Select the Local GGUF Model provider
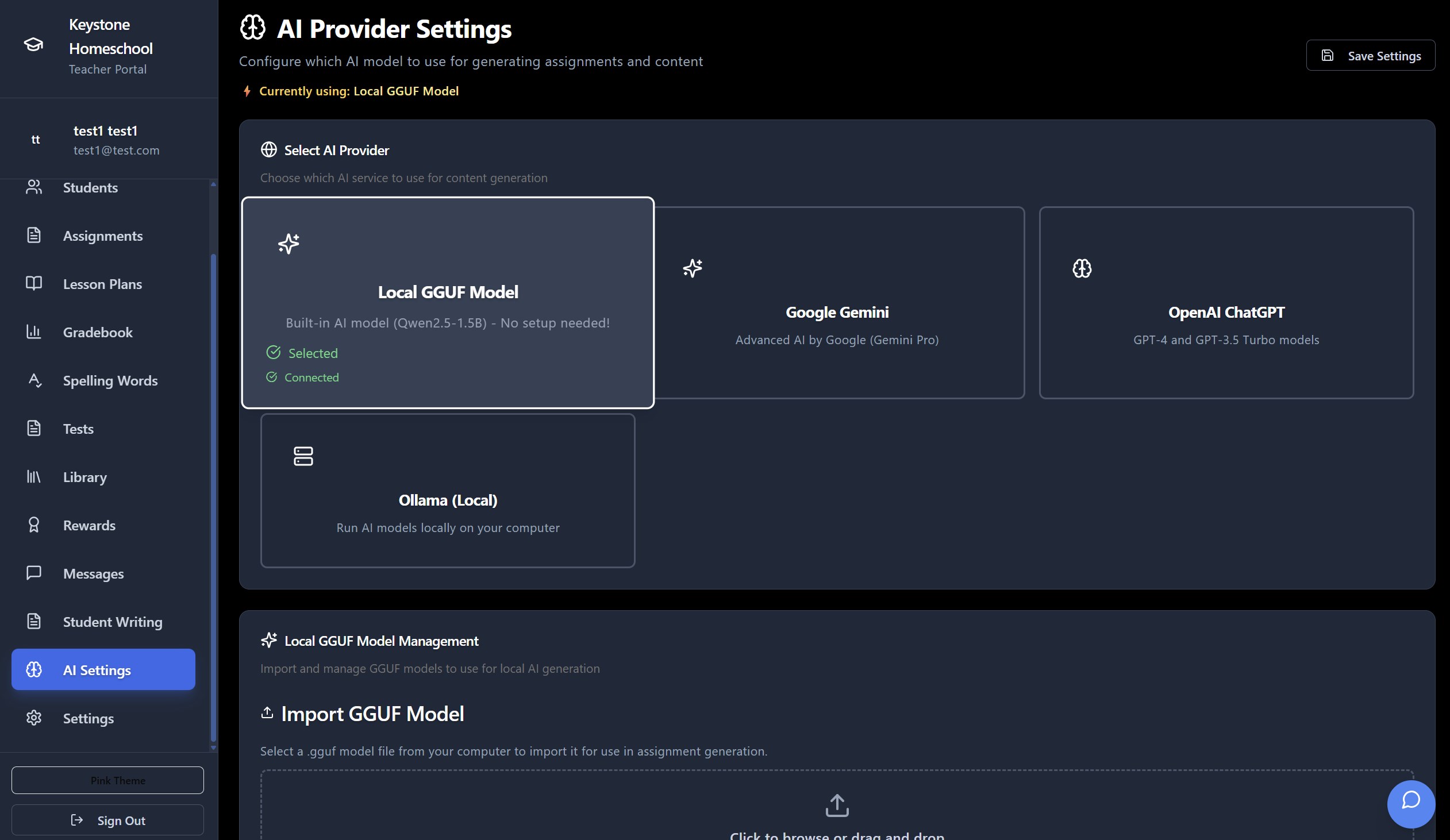This screenshot has width=1450, height=840. coord(448,303)
